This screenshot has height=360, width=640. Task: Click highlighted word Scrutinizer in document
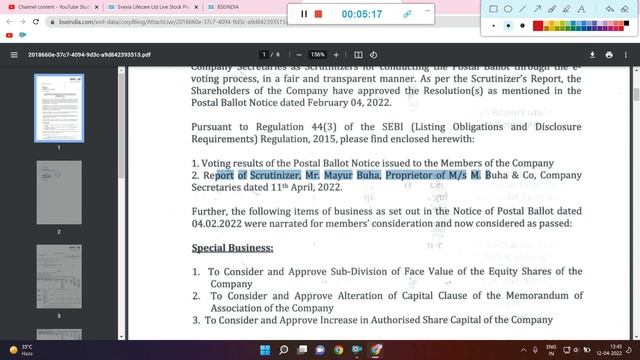coord(275,175)
